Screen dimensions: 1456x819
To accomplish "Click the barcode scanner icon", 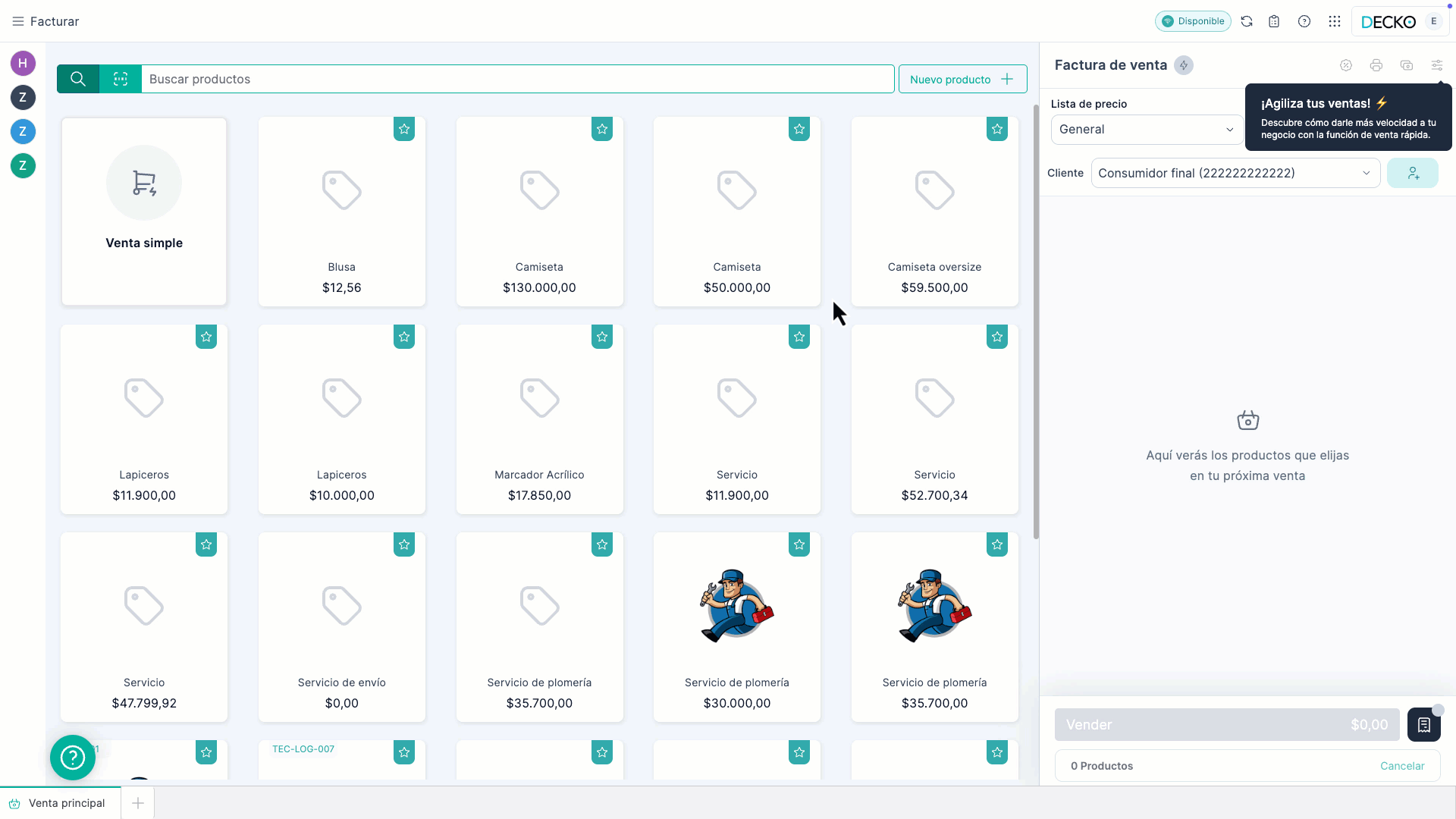I will tap(121, 79).
